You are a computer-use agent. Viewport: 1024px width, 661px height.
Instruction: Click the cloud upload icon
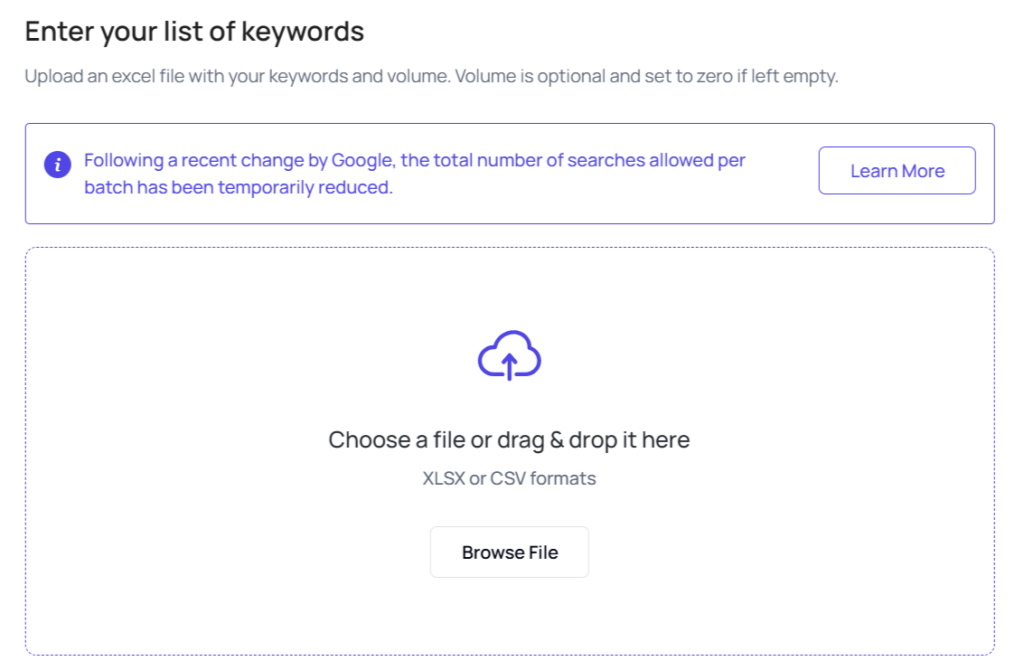[509, 356]
